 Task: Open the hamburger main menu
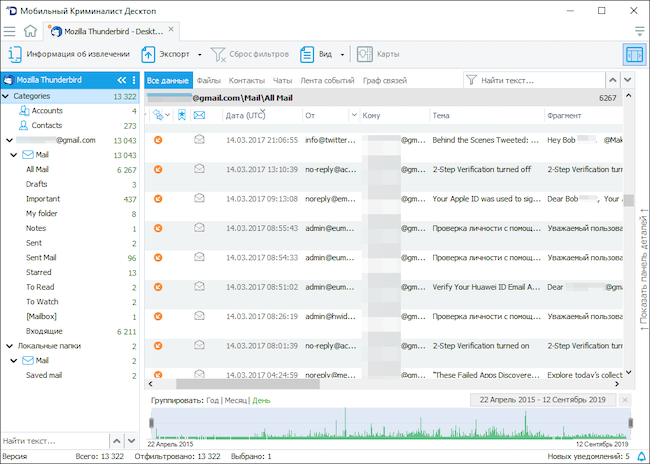pos(10,30)
